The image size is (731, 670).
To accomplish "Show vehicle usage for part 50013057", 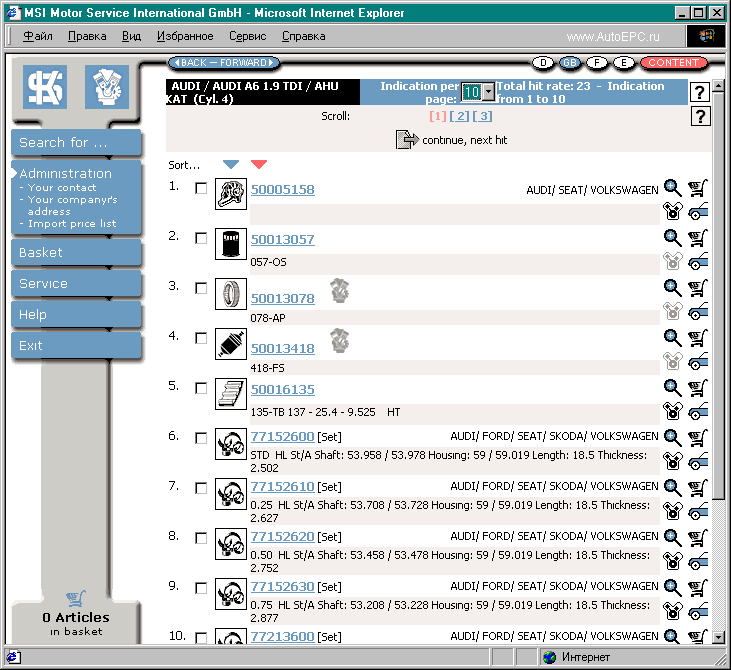I will [698, 262].
